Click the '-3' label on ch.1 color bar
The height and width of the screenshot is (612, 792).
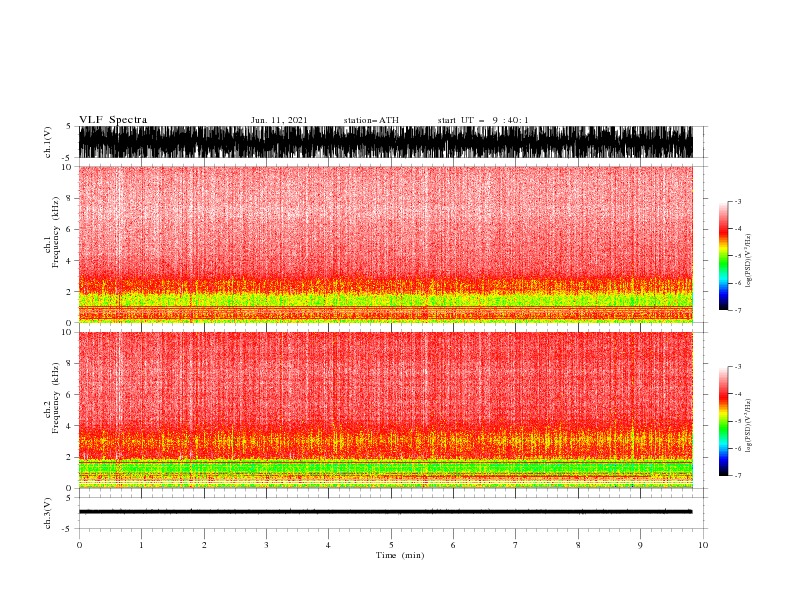pos(738,201)
